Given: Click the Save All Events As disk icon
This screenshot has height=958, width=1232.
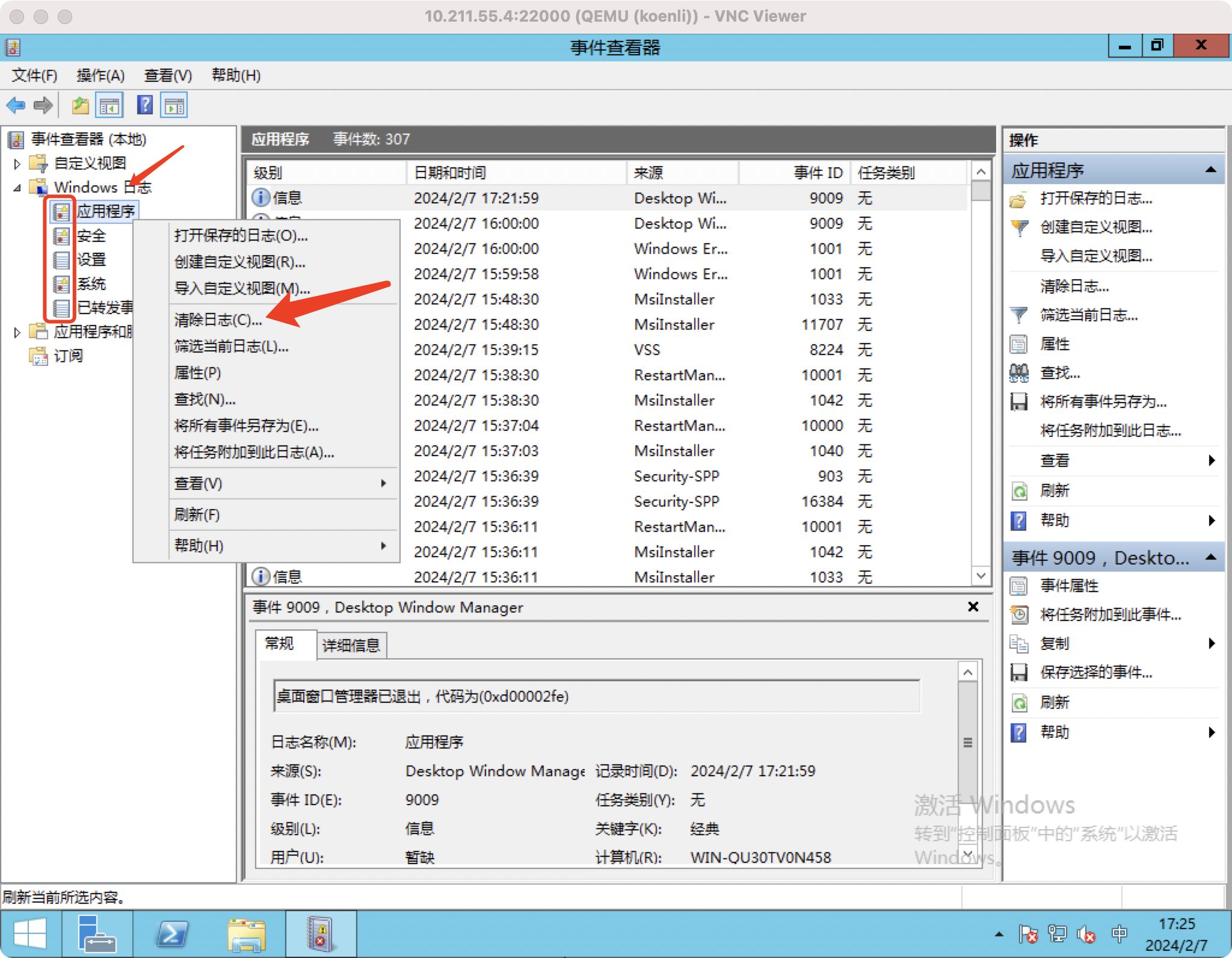Looking at the screenshot, I should pyautogui.click(x=1018, y=401).
